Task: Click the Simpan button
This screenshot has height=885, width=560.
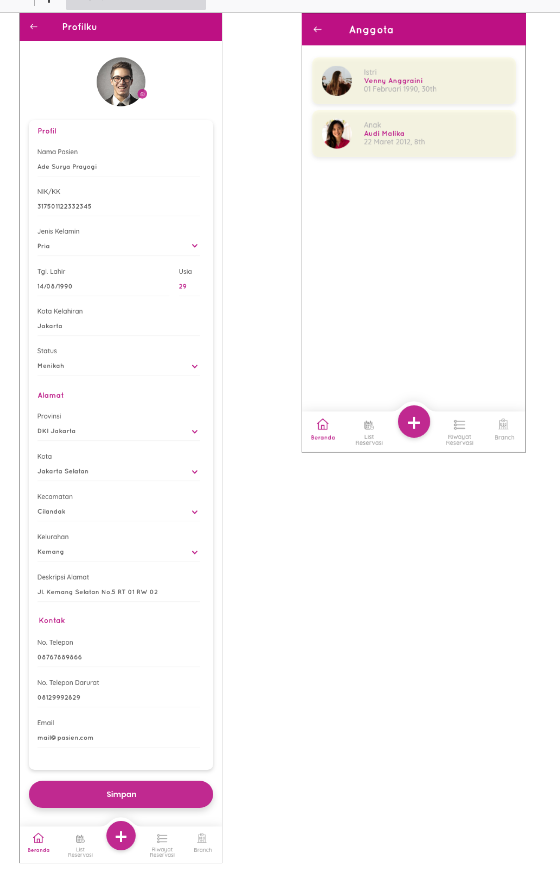Action: tap(121, 794)
